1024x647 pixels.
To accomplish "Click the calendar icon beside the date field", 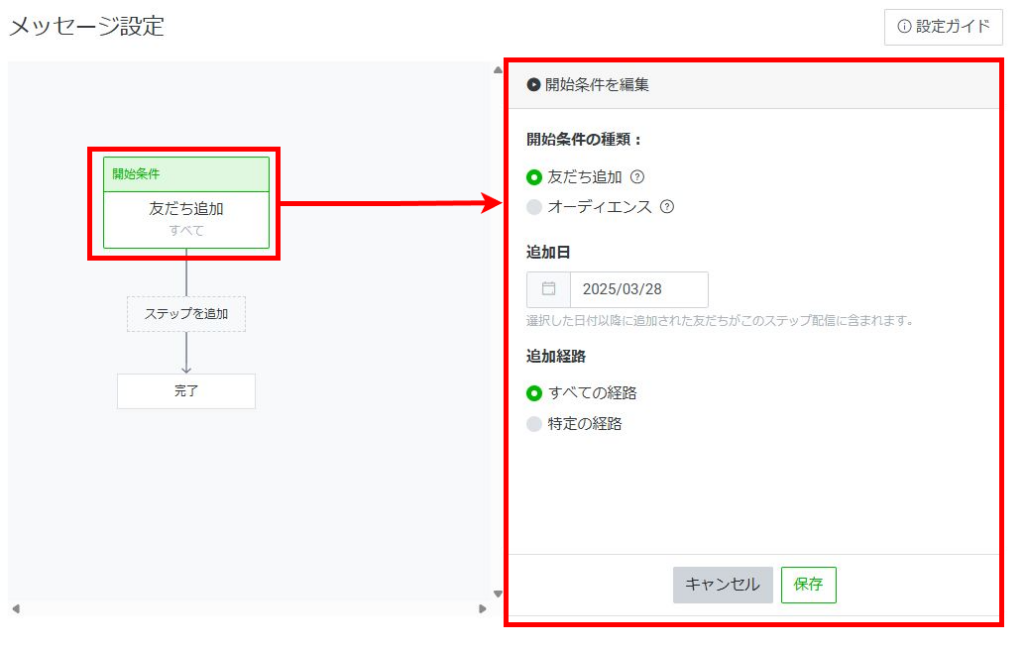I will (548, 289).
